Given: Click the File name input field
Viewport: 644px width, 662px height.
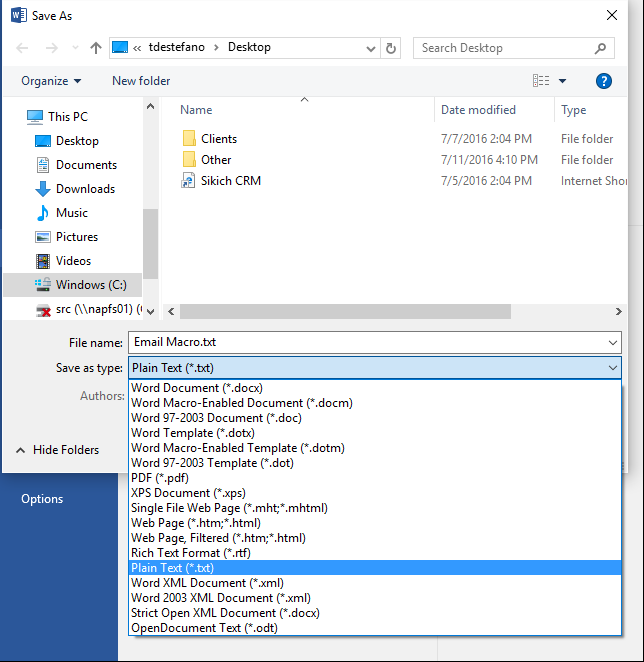Looking at the screenshot, I should click(x=365, y=342).
